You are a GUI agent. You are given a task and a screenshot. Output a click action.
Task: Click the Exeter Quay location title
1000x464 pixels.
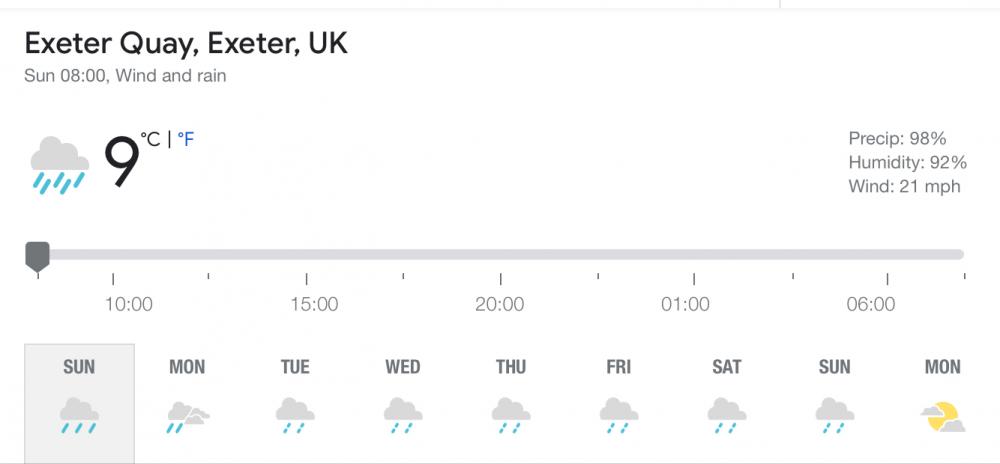click(186, 44)
